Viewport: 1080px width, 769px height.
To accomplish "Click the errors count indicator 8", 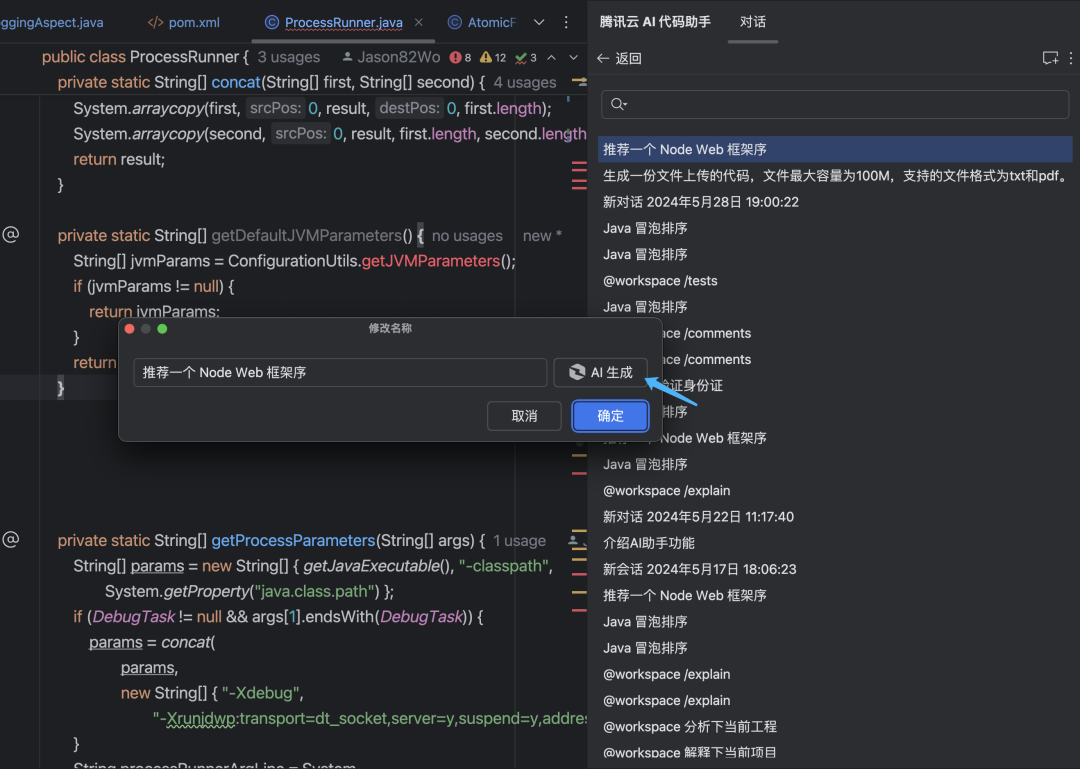I will (461, 58).
